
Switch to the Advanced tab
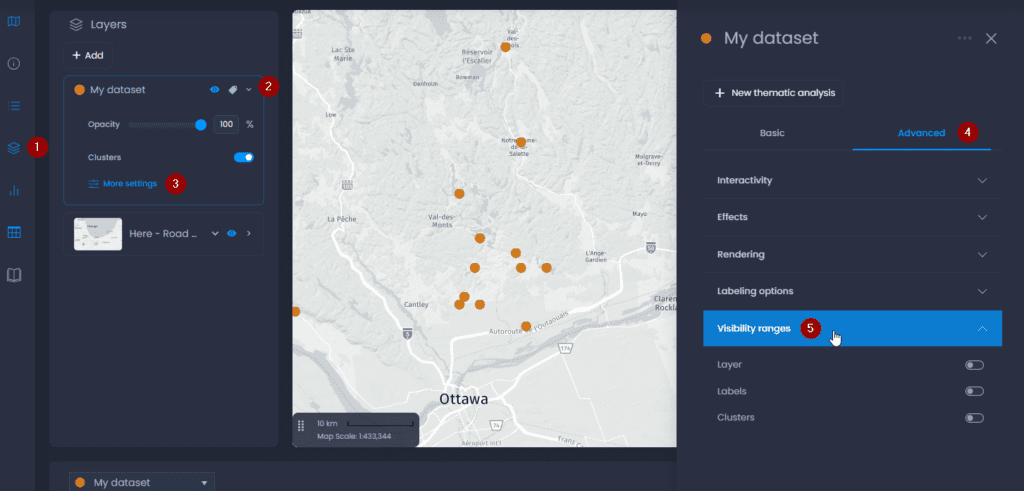(921, 133)
